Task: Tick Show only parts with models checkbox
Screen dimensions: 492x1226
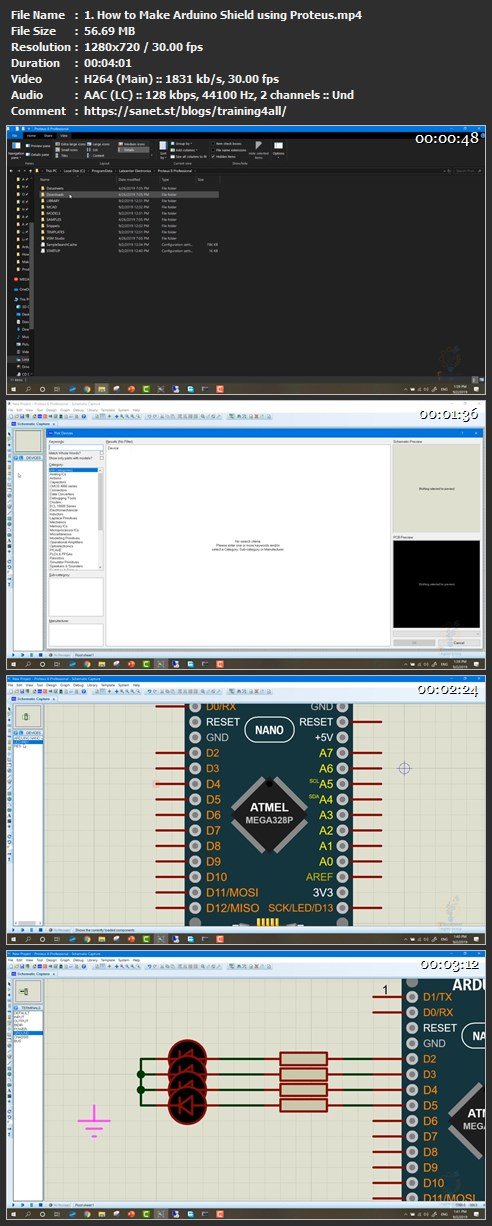Action: [x=102, y=458]
